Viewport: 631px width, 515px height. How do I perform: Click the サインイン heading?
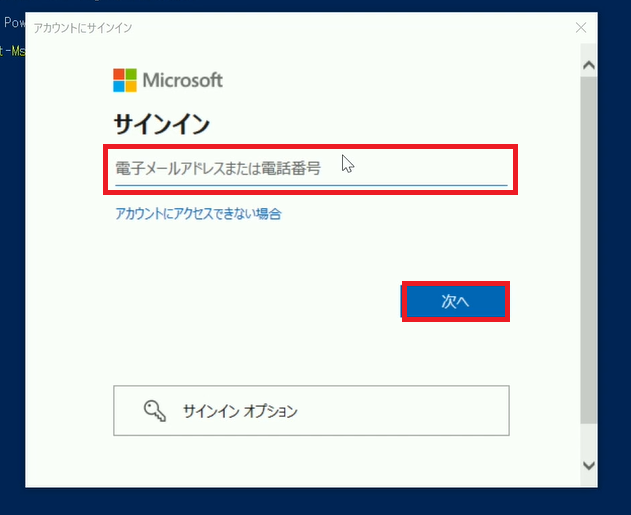point(162,124)
